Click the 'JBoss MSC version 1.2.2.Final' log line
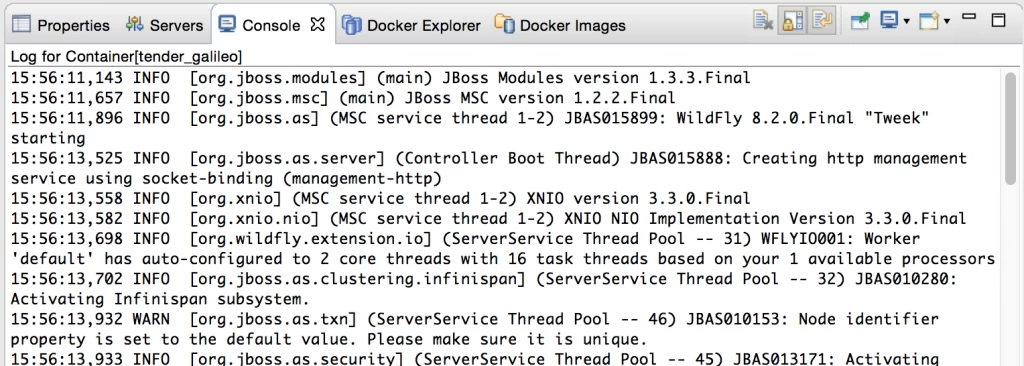Screen dimensions: 1024x366 [x=343, y=98]
